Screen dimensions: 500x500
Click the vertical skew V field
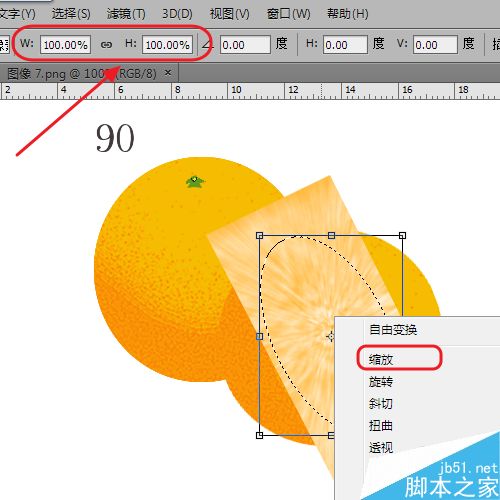pos(435,45)
